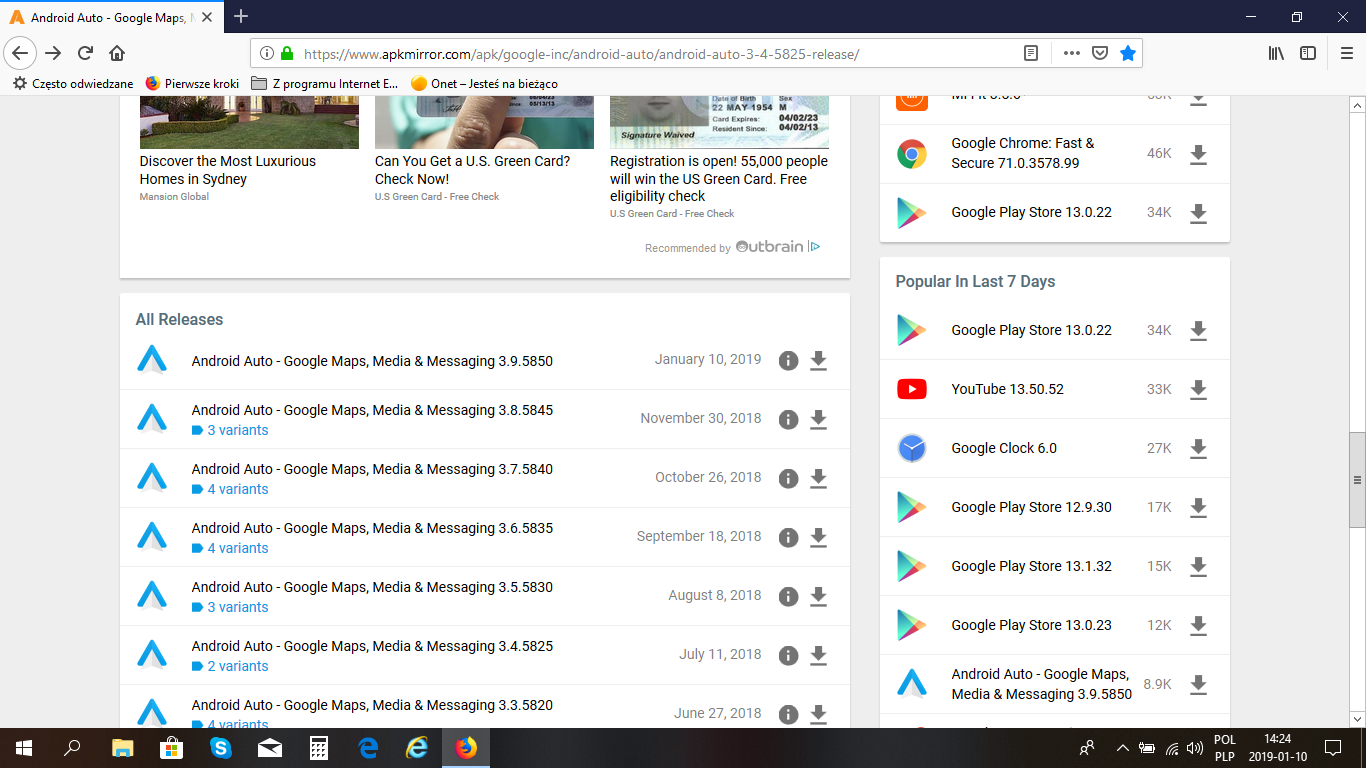Open Android Auto 3.6.5835 release link
Image resolution: width=1366 pixels, height=768 pixels.
(x=372, y=528)
